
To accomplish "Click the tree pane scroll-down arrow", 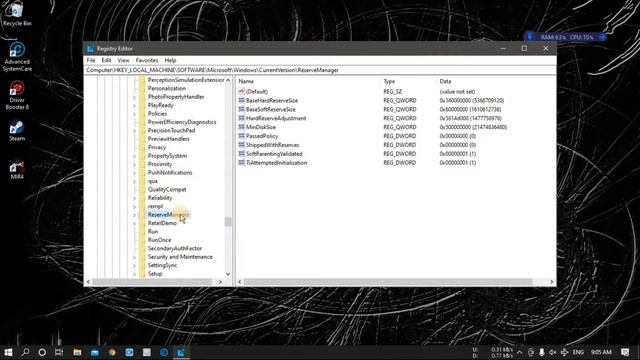I will tap(228, 274).
